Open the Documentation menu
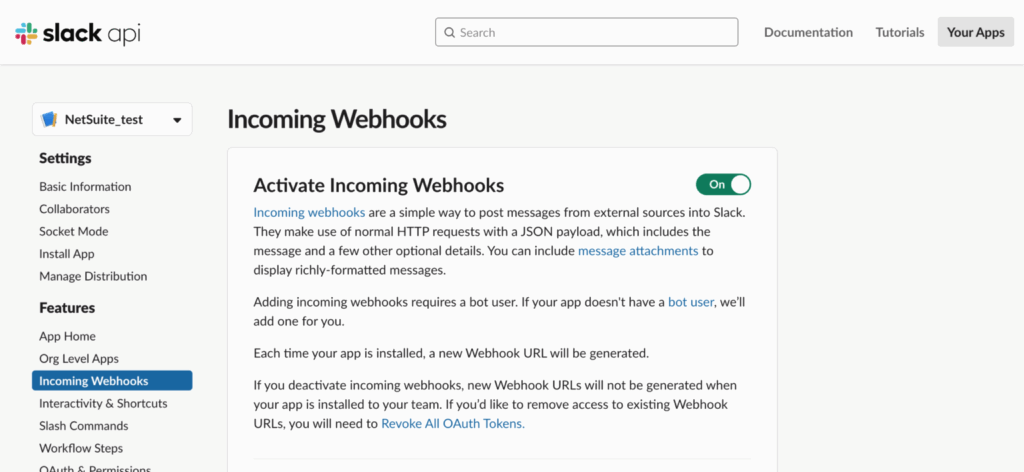 808,32
